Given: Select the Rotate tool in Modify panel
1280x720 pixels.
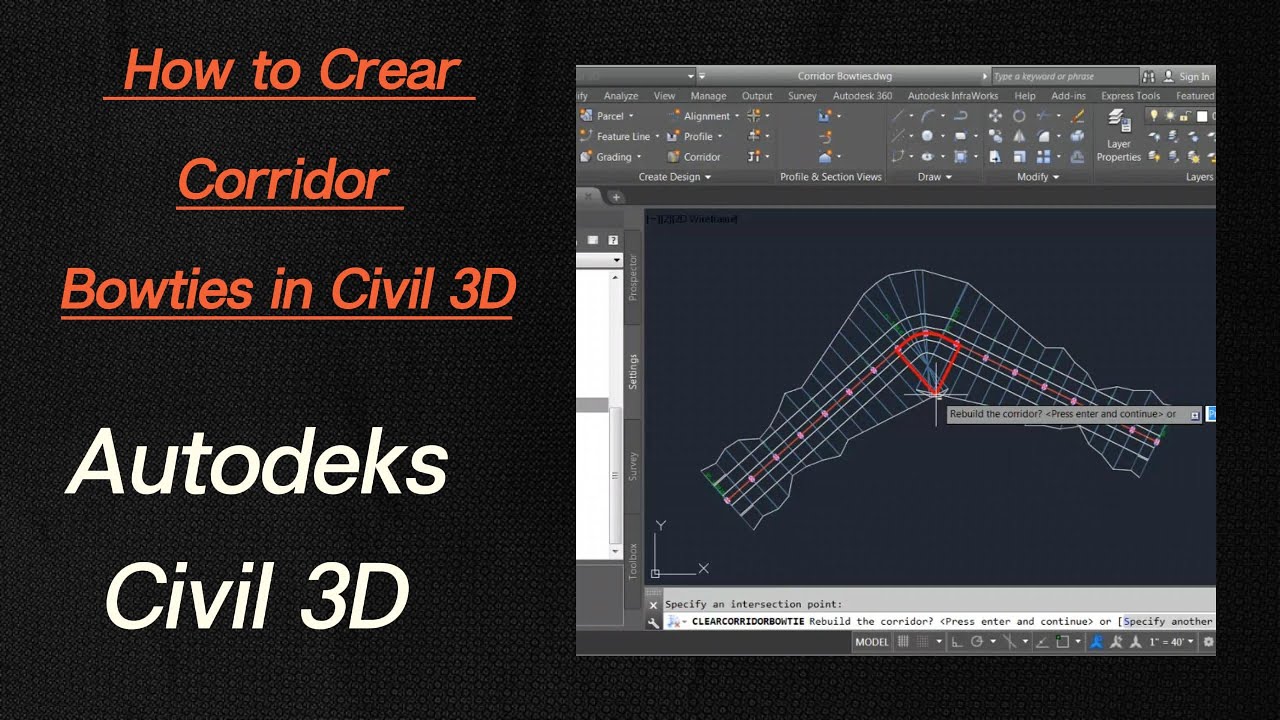Looking at the screenshot, I should tap(1019, 116).
